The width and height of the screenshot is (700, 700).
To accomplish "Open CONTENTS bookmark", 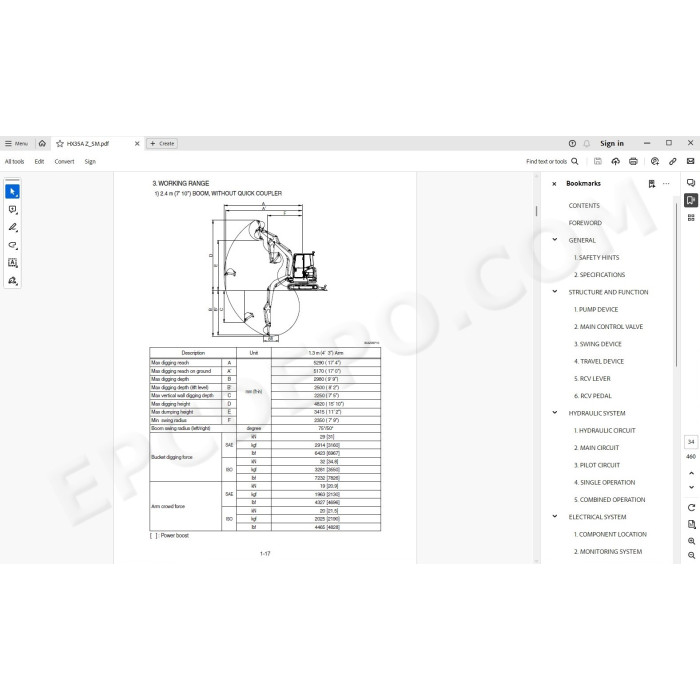I will [584, 206].
